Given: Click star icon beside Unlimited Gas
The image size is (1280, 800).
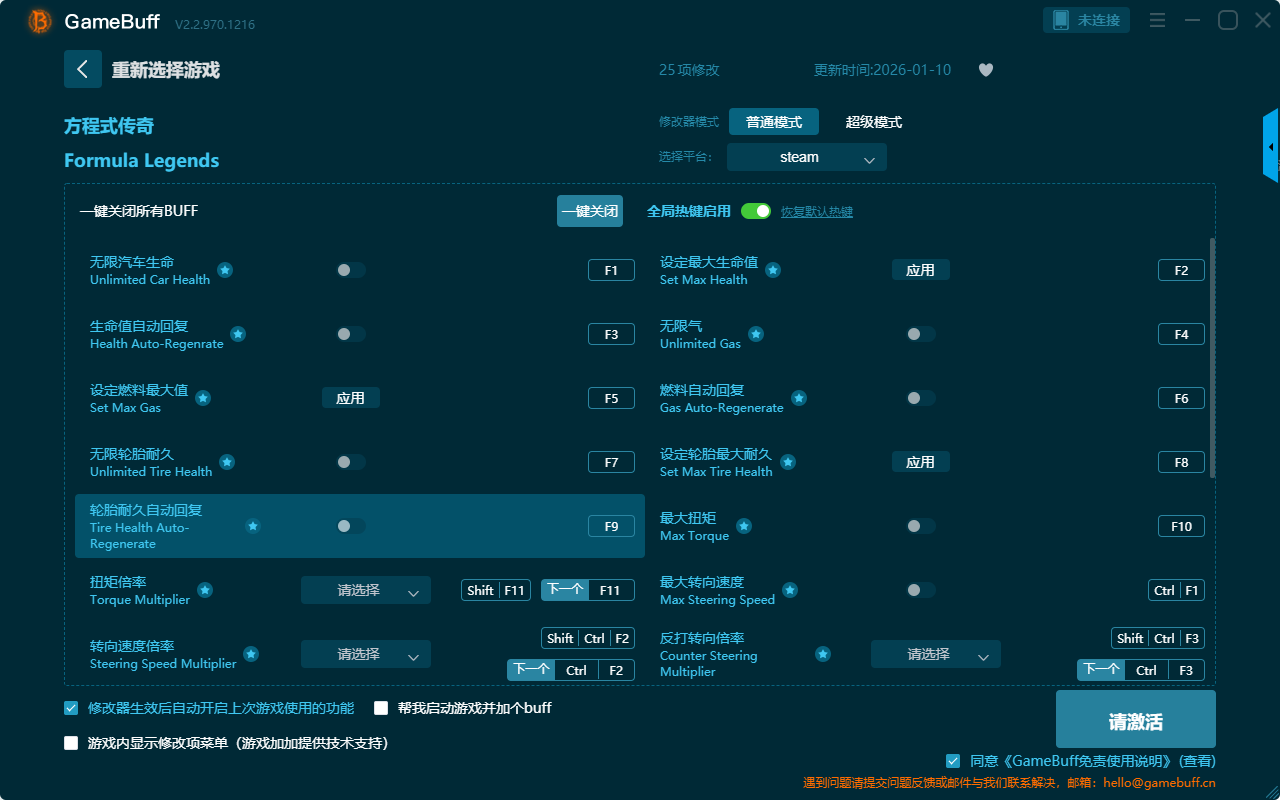Looking at the screenshot, I should tap(756, 334).
